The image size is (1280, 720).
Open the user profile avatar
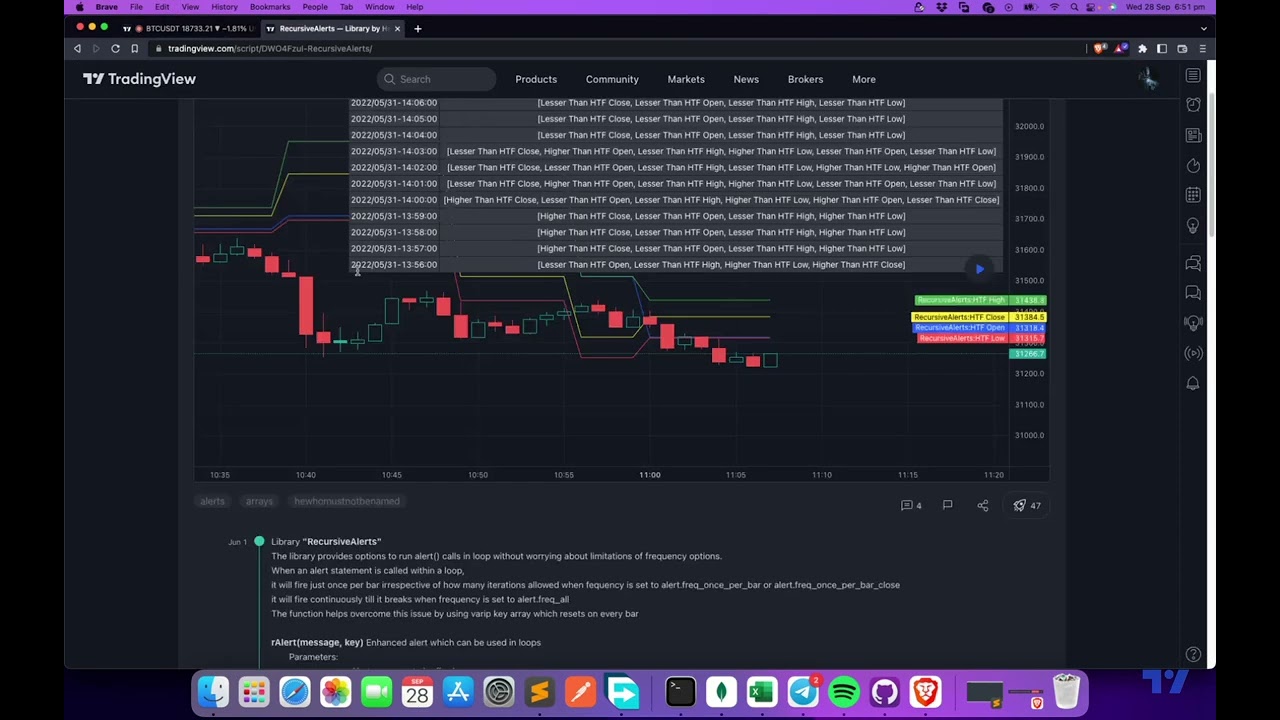coord(1147,79)
